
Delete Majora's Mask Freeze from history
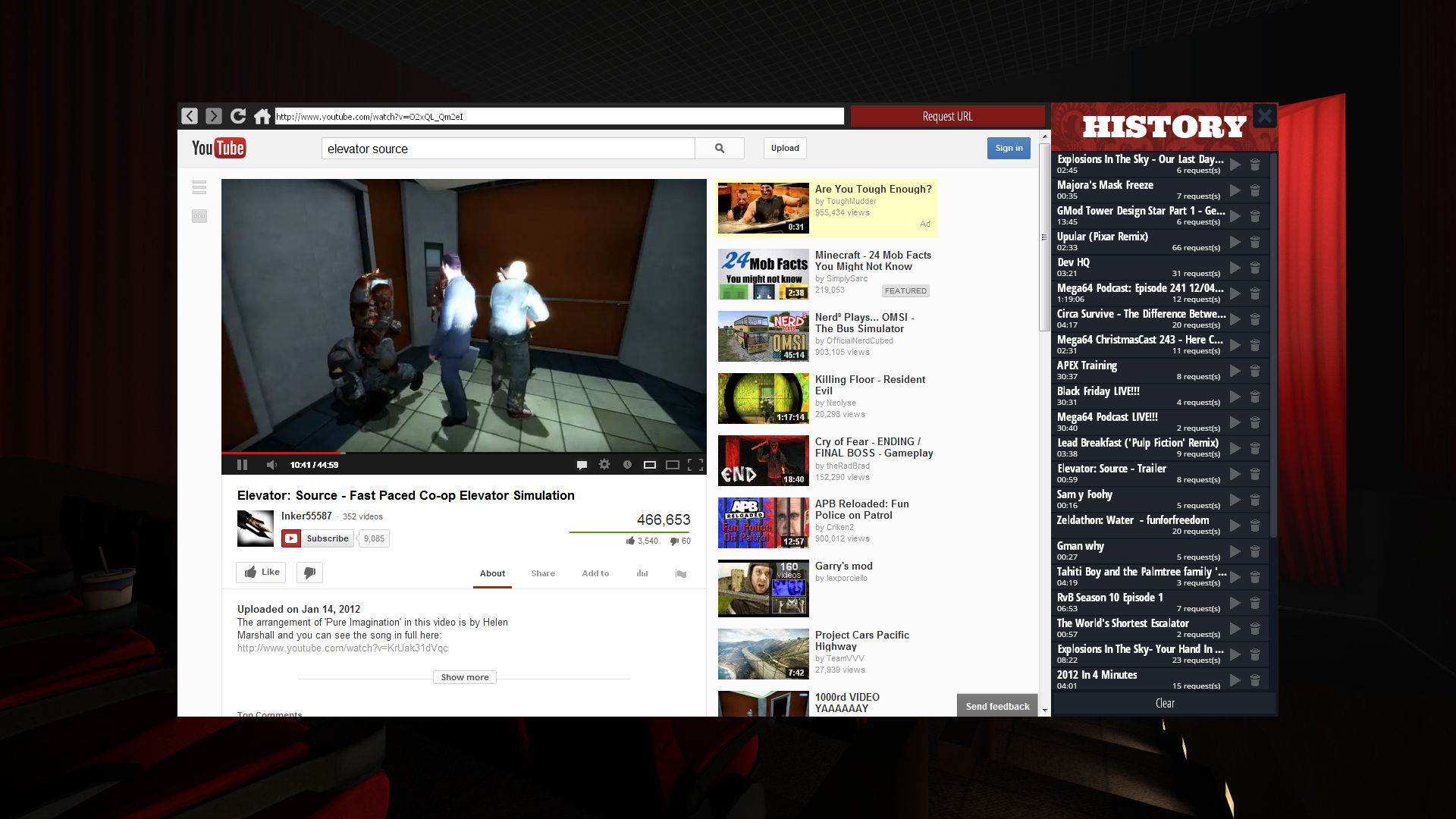click(x=1255, y=190)
